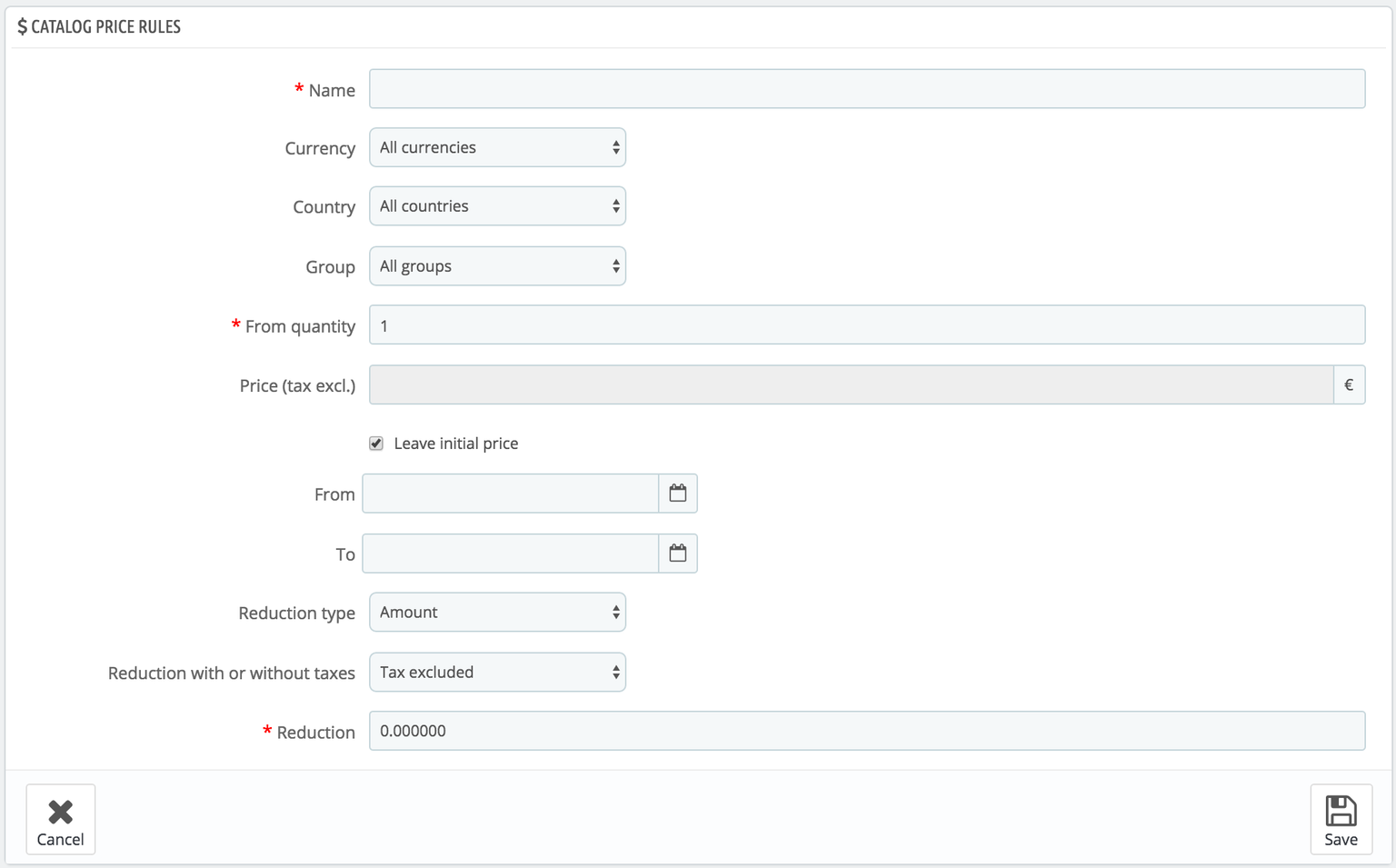Expand the Country selector
The width and height of the screenshot is (1396, 868).
pyautogui.click(x=497, y=206)
